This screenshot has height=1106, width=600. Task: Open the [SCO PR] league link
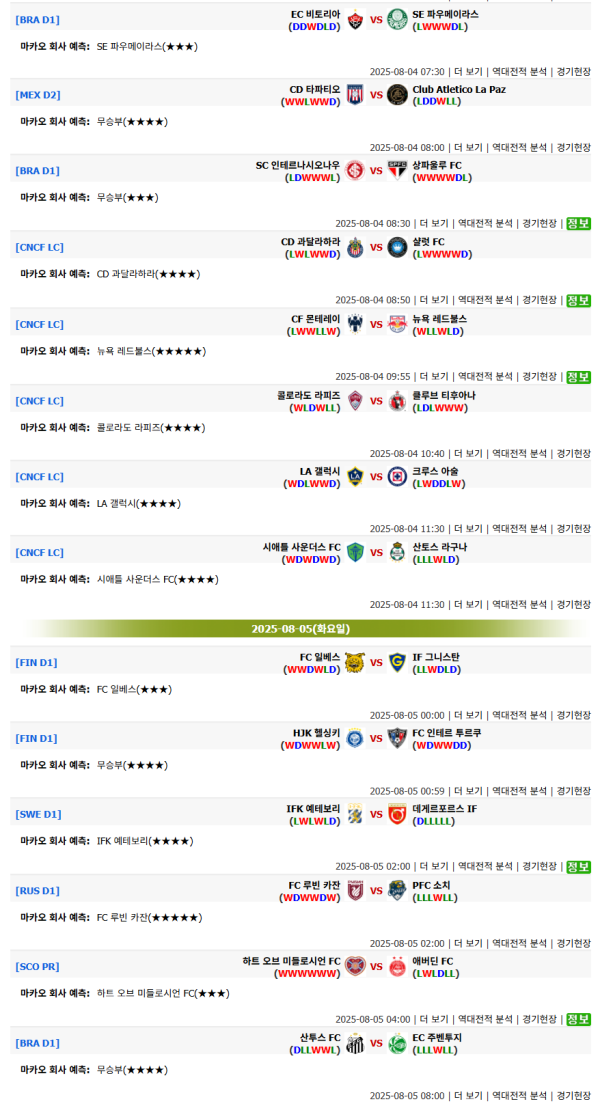37,967
